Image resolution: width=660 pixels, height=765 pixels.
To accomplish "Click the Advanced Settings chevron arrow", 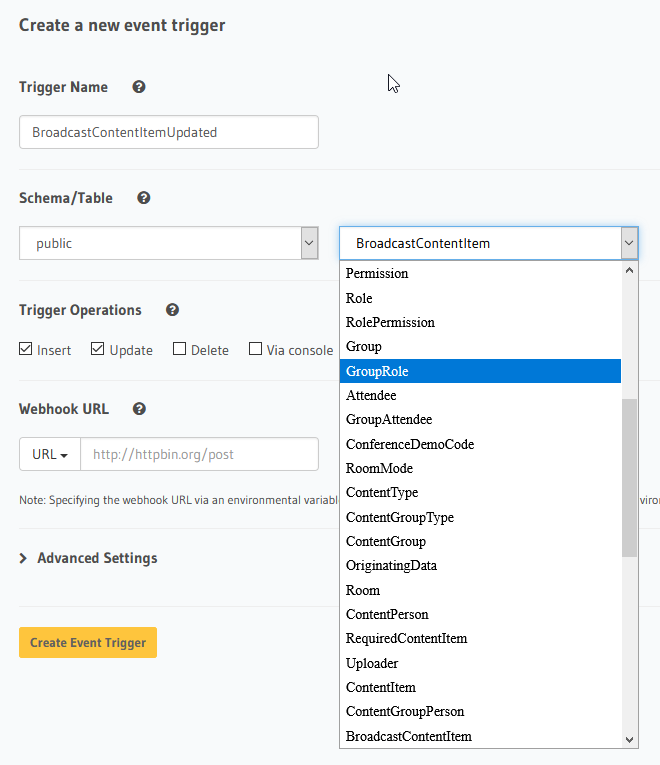I will (23, 558).
